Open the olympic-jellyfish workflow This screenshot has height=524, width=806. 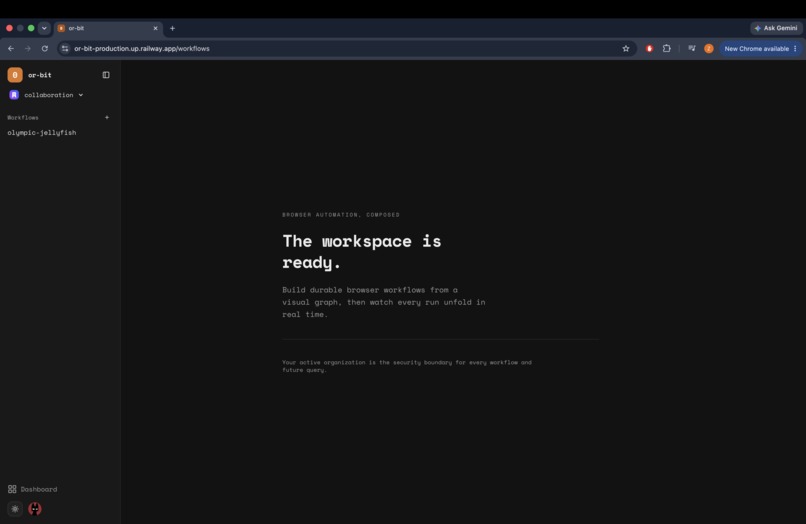click(x=42, y=133)
